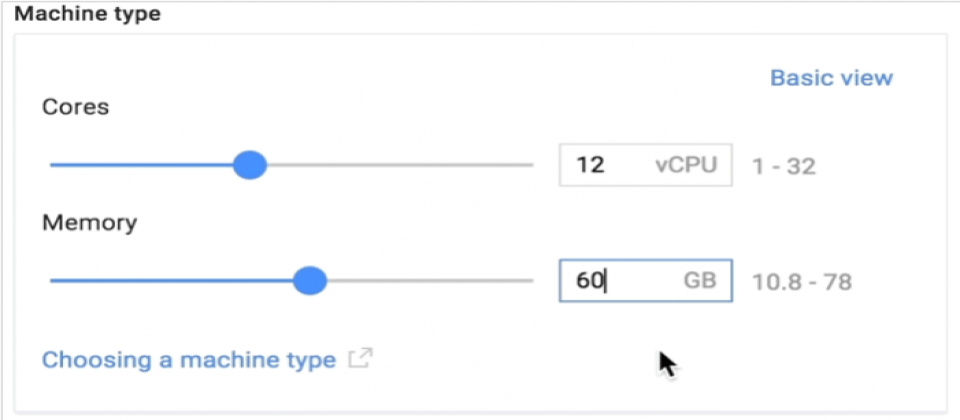The image size is (960, 420).
Task: Click the Cores label
Action: pos(75,107)
